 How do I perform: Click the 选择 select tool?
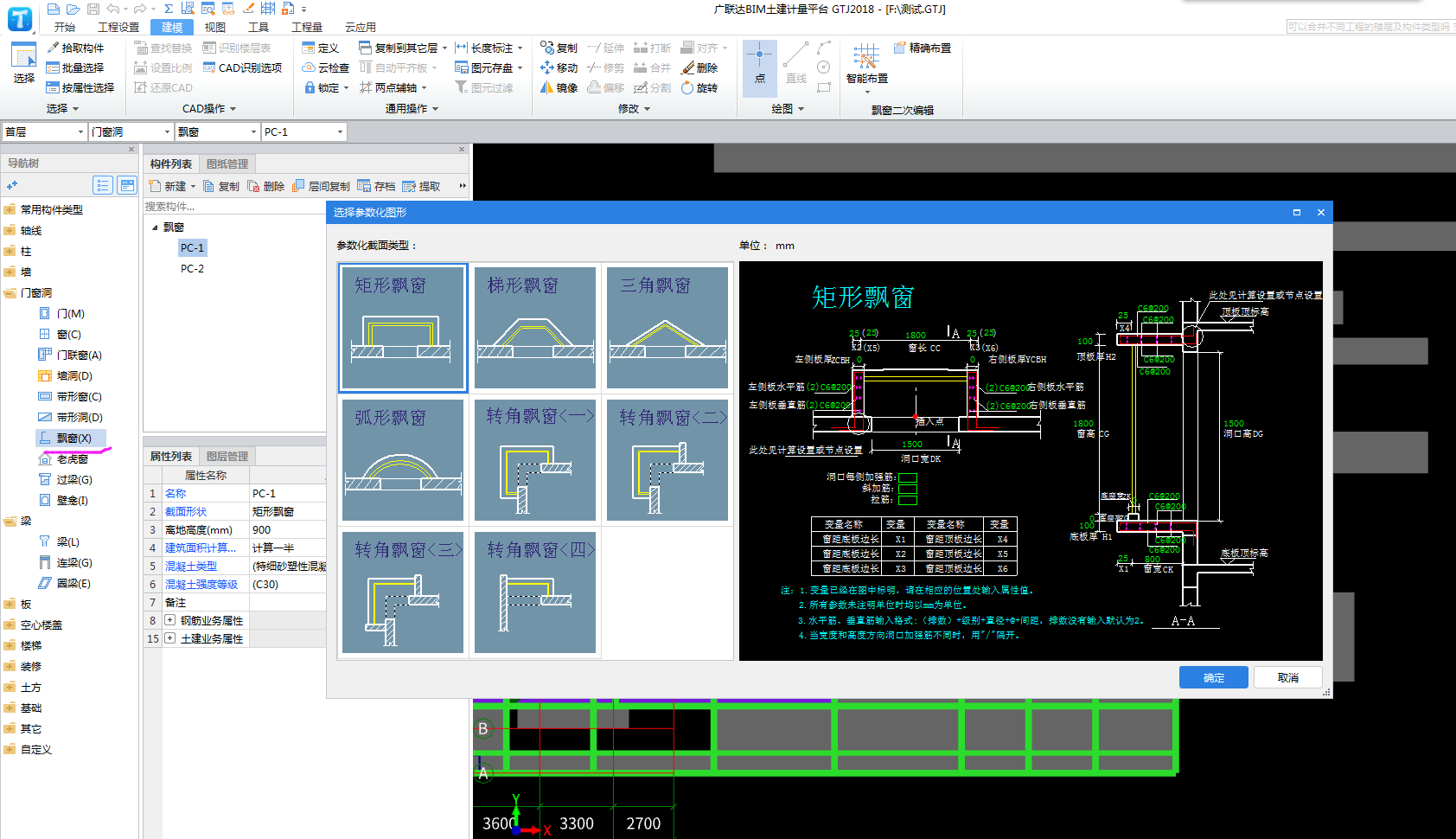pyautogui.click(x=23, y=63)
